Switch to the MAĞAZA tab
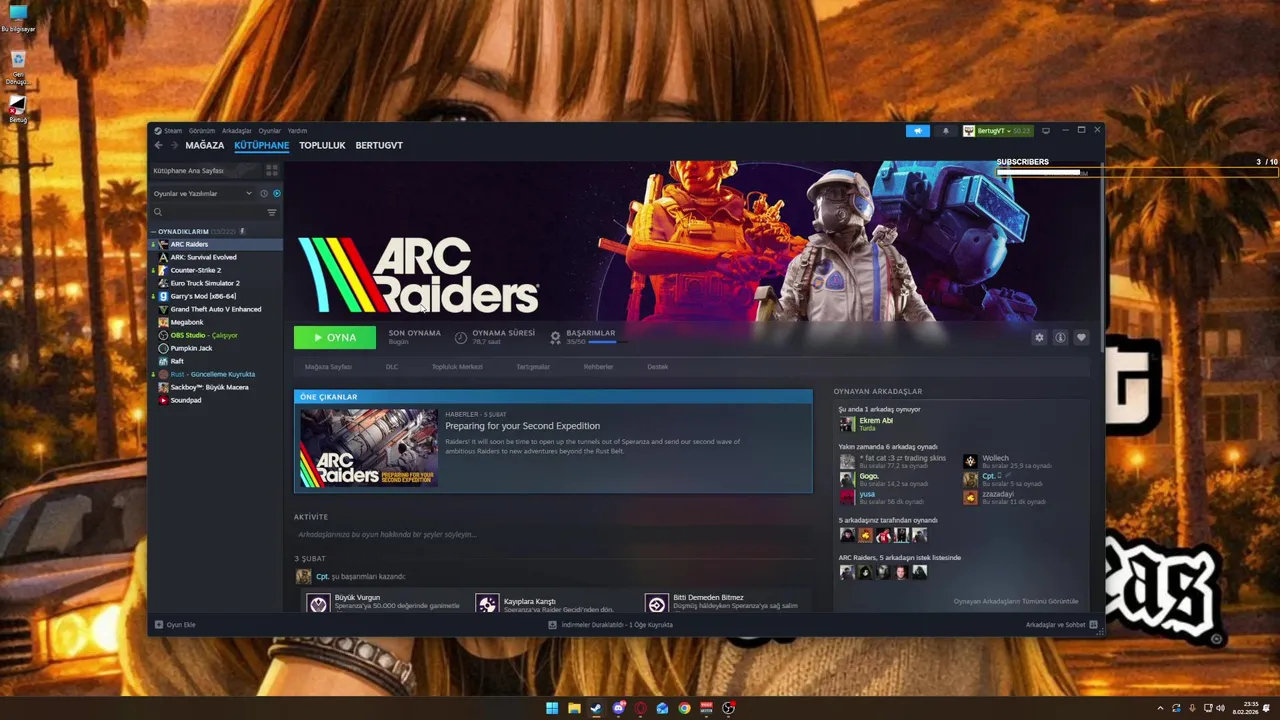This screenshot has height=720, width=1280. coord(205,145)
